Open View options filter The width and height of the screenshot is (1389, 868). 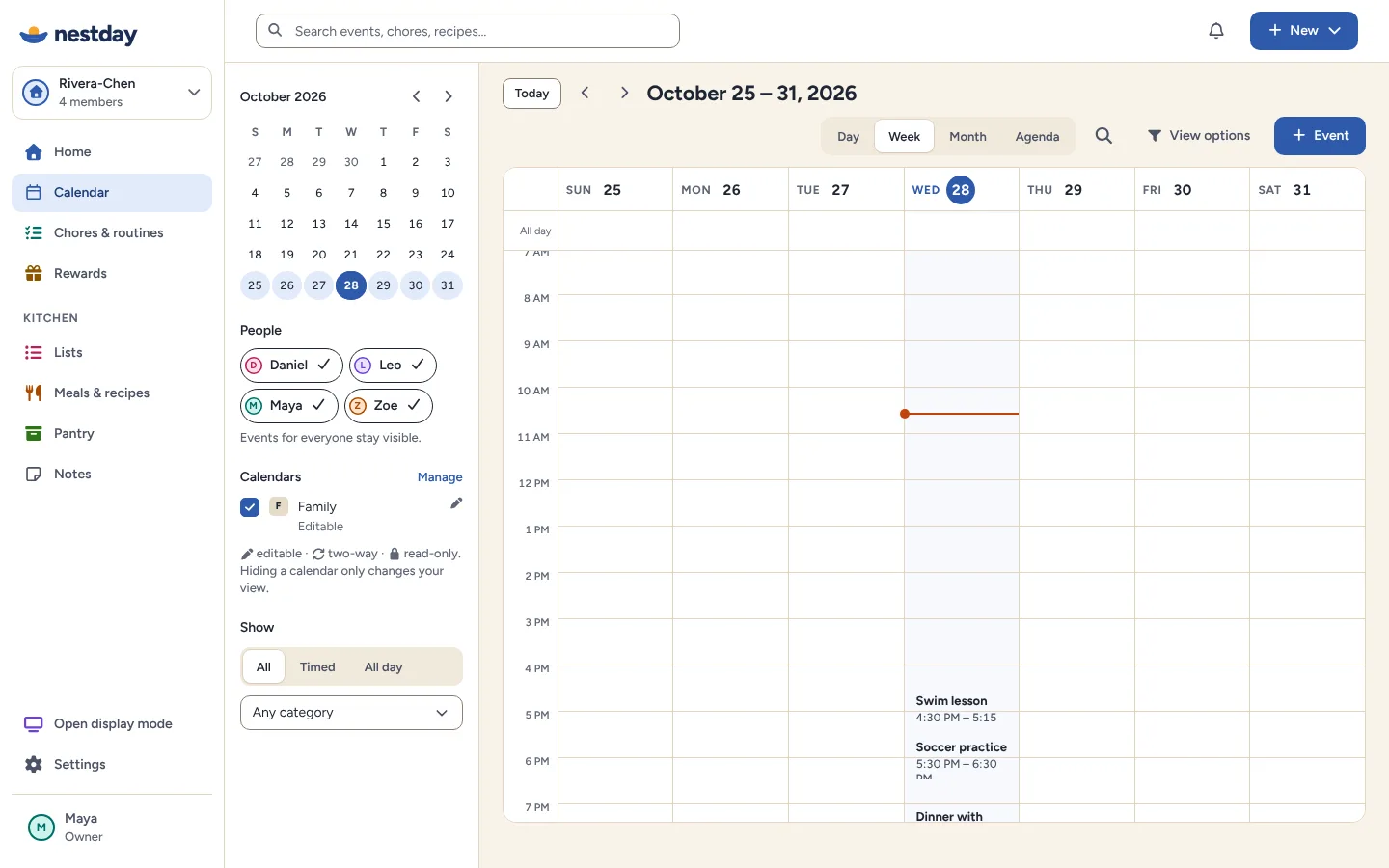[x=1199, y=136]
